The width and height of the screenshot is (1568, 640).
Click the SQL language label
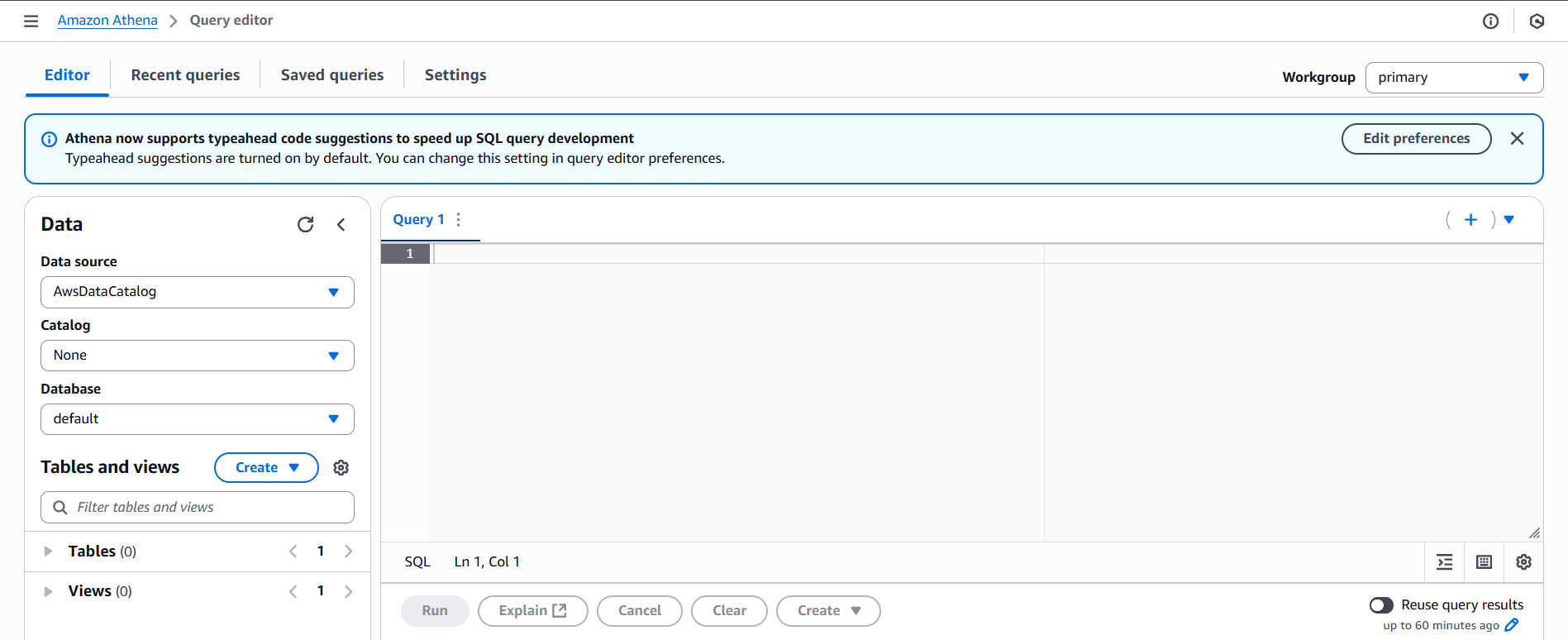point(417,562)
